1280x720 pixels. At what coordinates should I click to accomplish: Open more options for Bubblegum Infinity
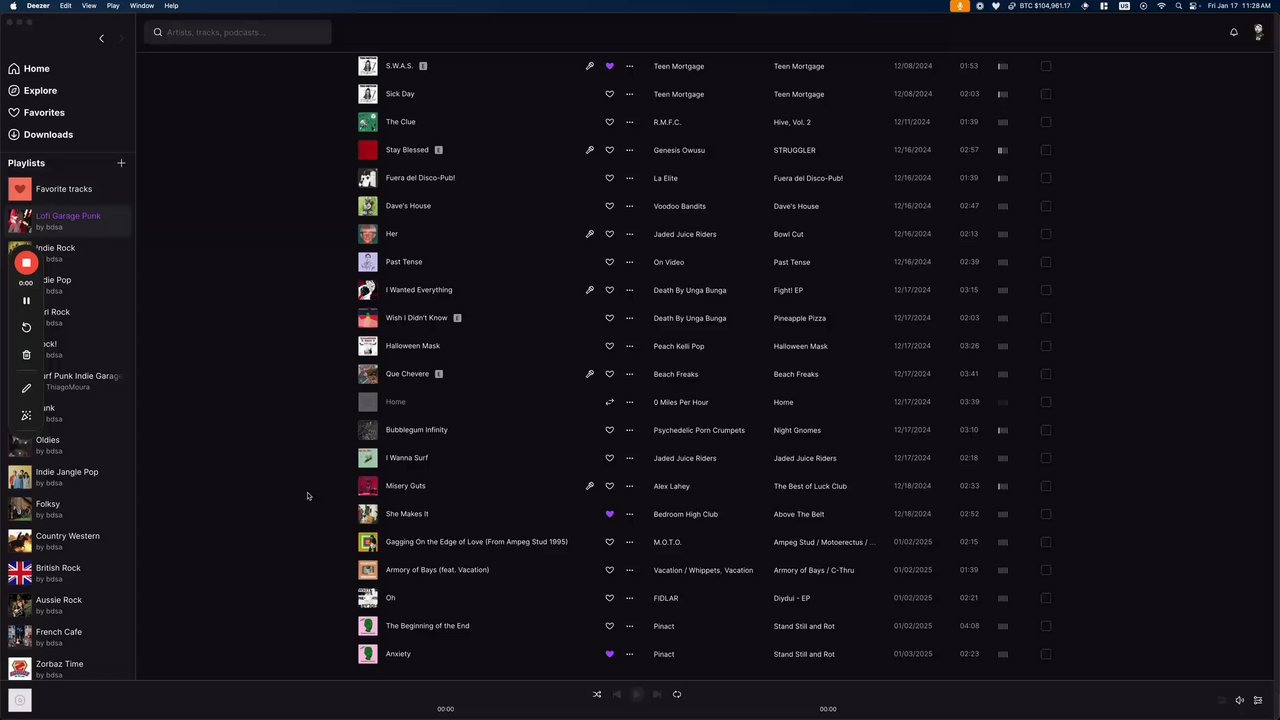[629, 430]
